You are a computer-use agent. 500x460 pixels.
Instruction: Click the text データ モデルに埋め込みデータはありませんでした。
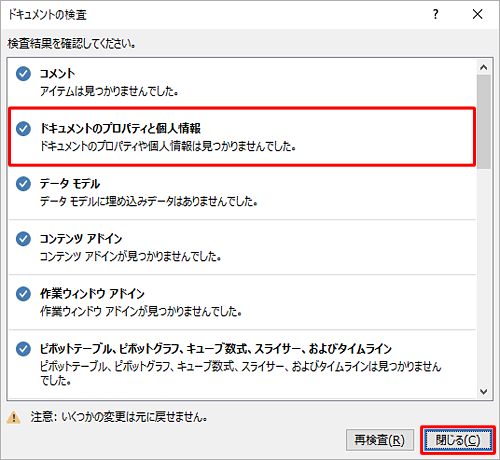[x=149, y=201]
